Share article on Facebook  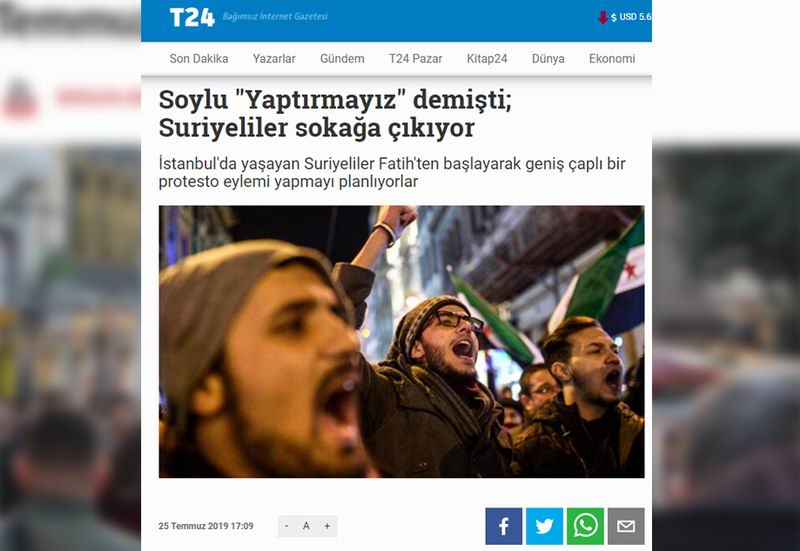[504, 526]
